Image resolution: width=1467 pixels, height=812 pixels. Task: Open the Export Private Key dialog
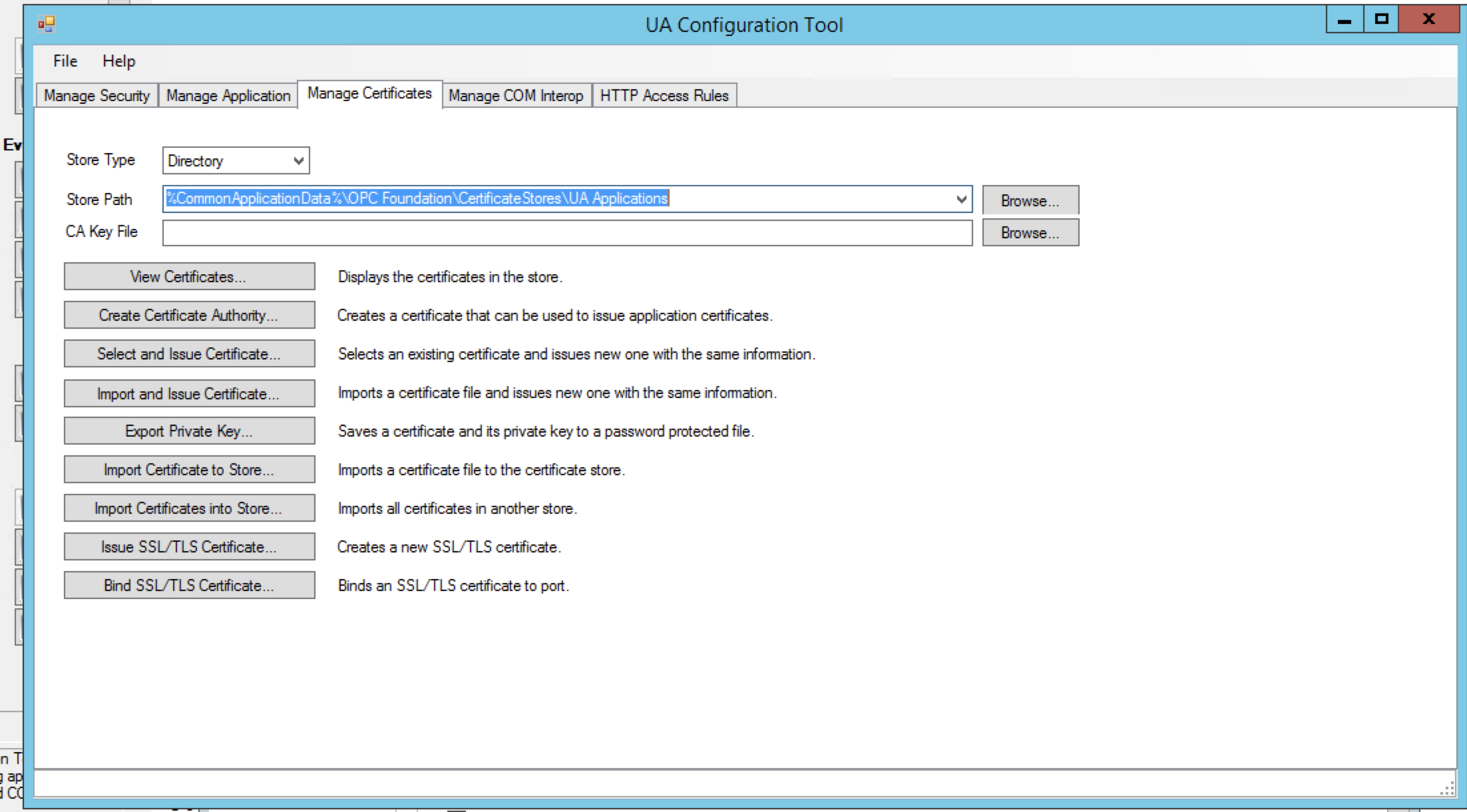[x=189, y=431]
